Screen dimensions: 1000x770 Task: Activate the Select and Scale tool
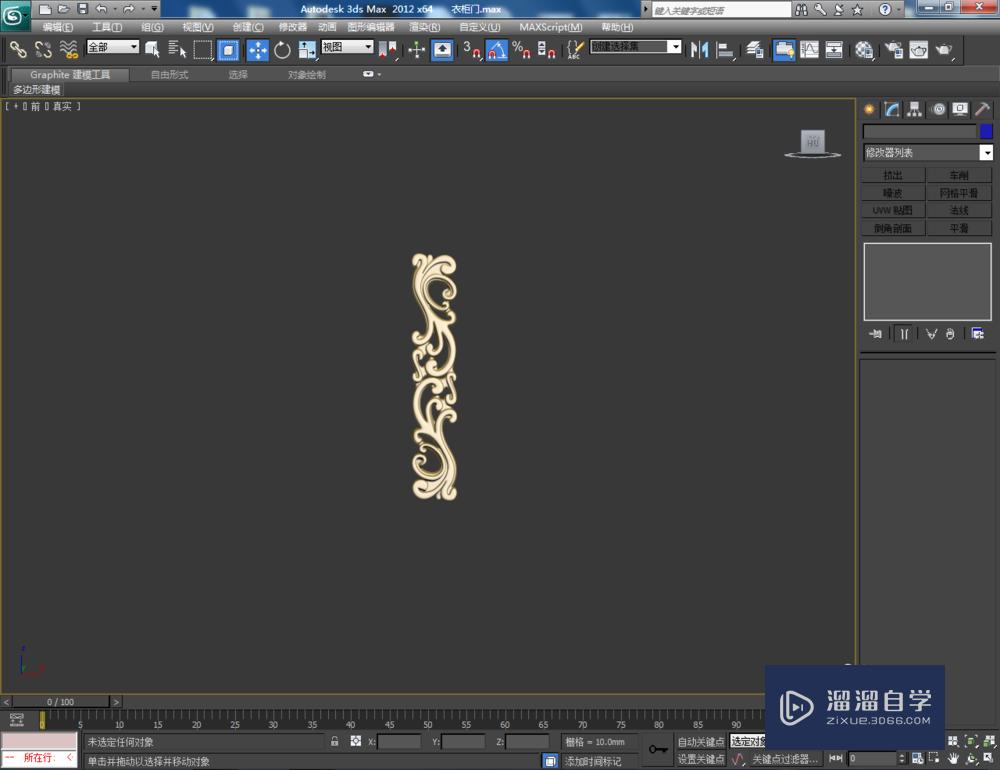307,50
